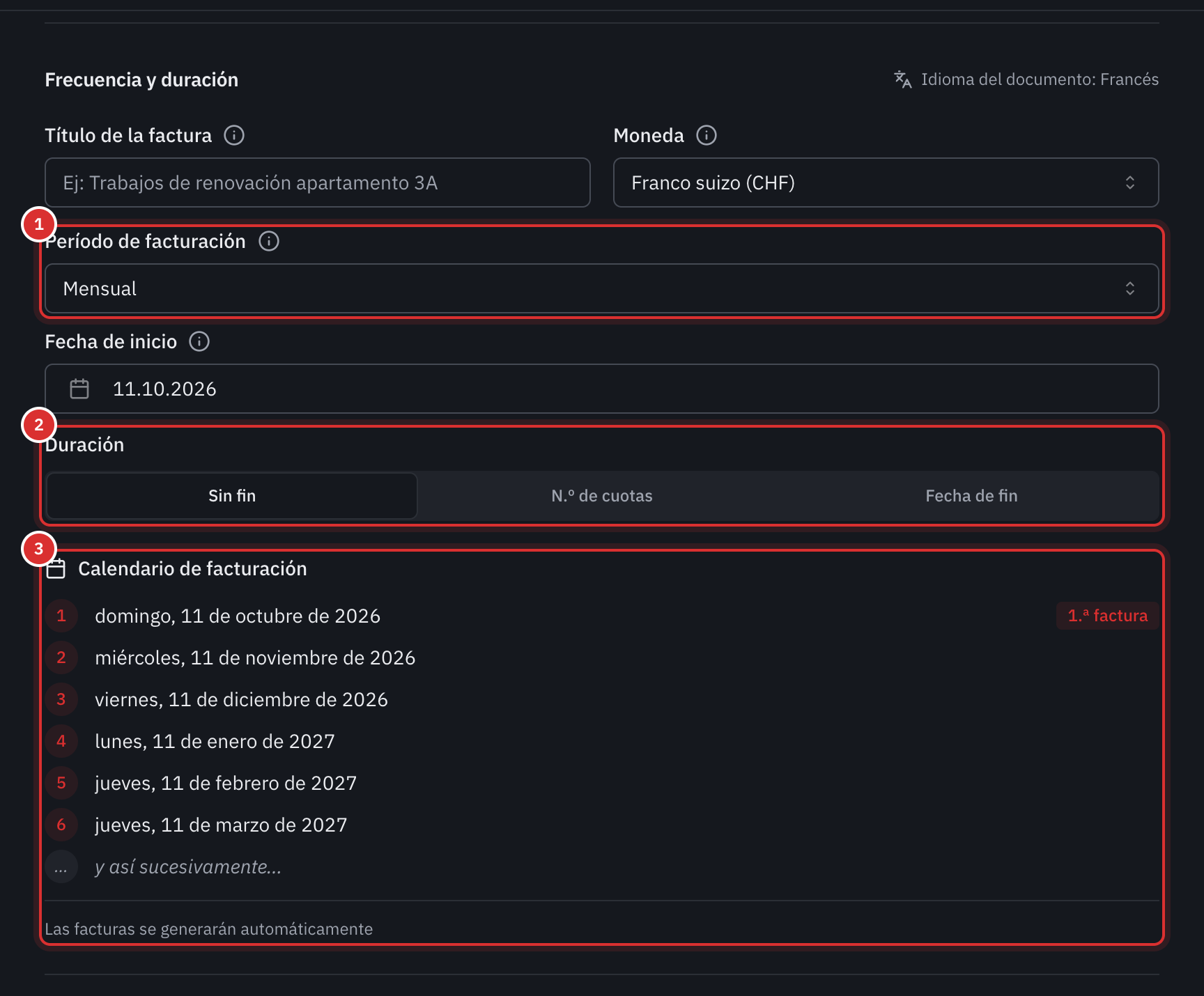Viewport: 1204px width, 996px height.
Task: Click the number 4 circle in schedule
Action: tap(61, 741)
